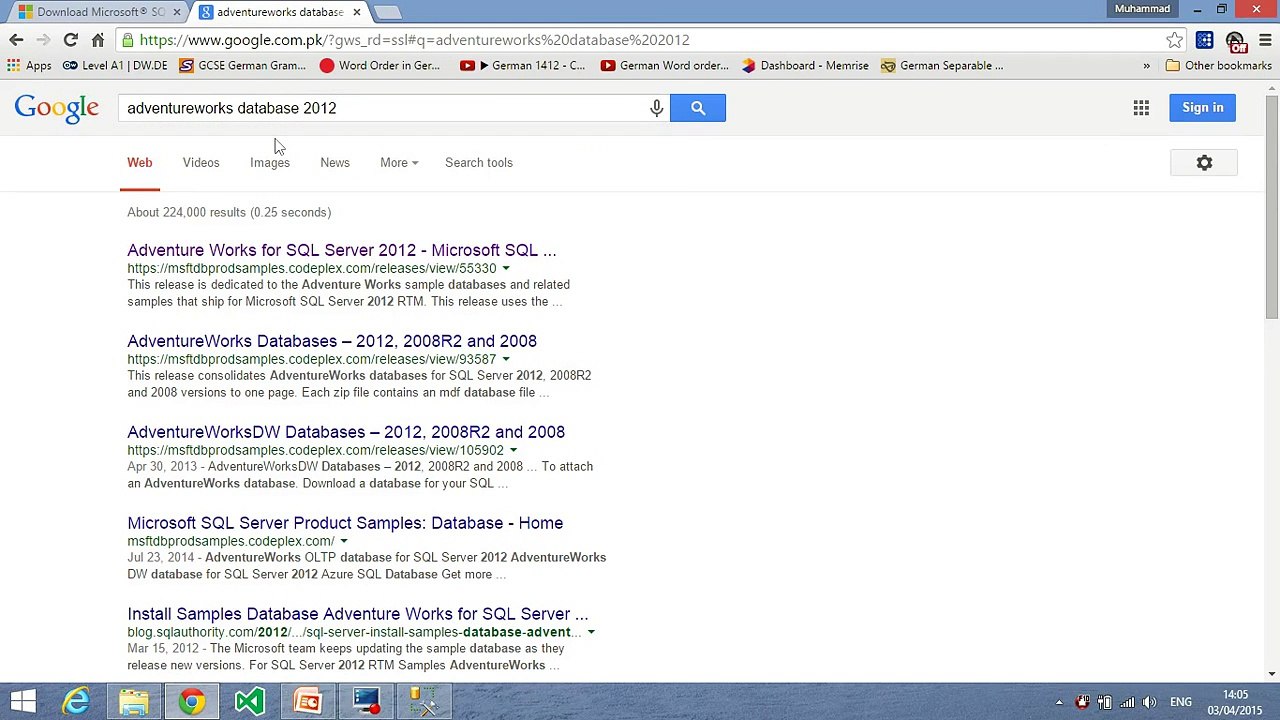Open Microsoft SQL Server Product Samples result
Screen dimensions: 1280x720
tap(345, 523)
